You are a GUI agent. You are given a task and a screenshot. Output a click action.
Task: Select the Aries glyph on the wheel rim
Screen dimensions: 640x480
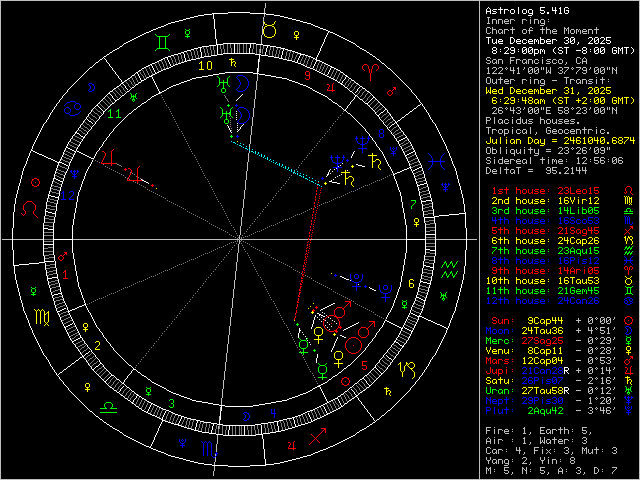pyautogui.click(x=370, y=70)
